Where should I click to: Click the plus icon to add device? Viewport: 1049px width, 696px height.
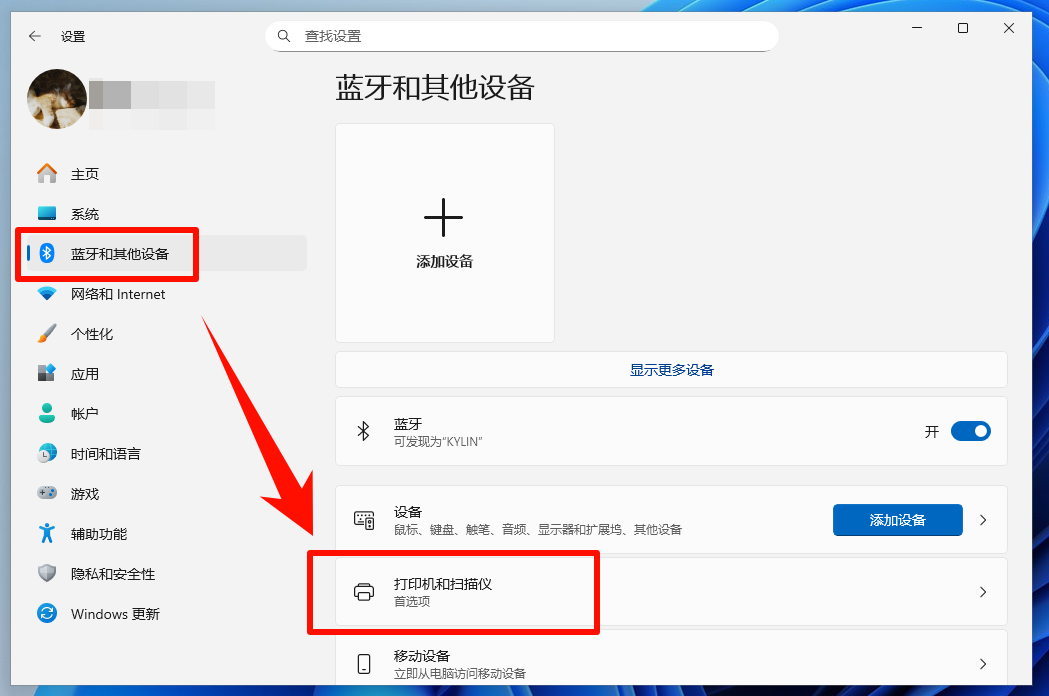[444, 218]
